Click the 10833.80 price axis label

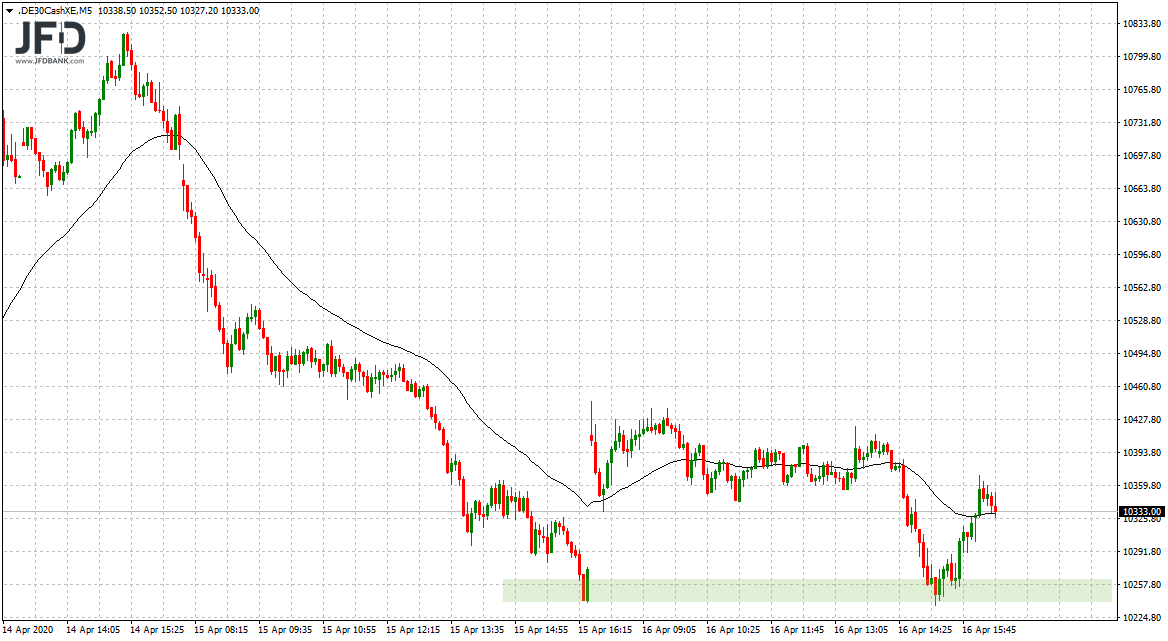pos(1141,23)
